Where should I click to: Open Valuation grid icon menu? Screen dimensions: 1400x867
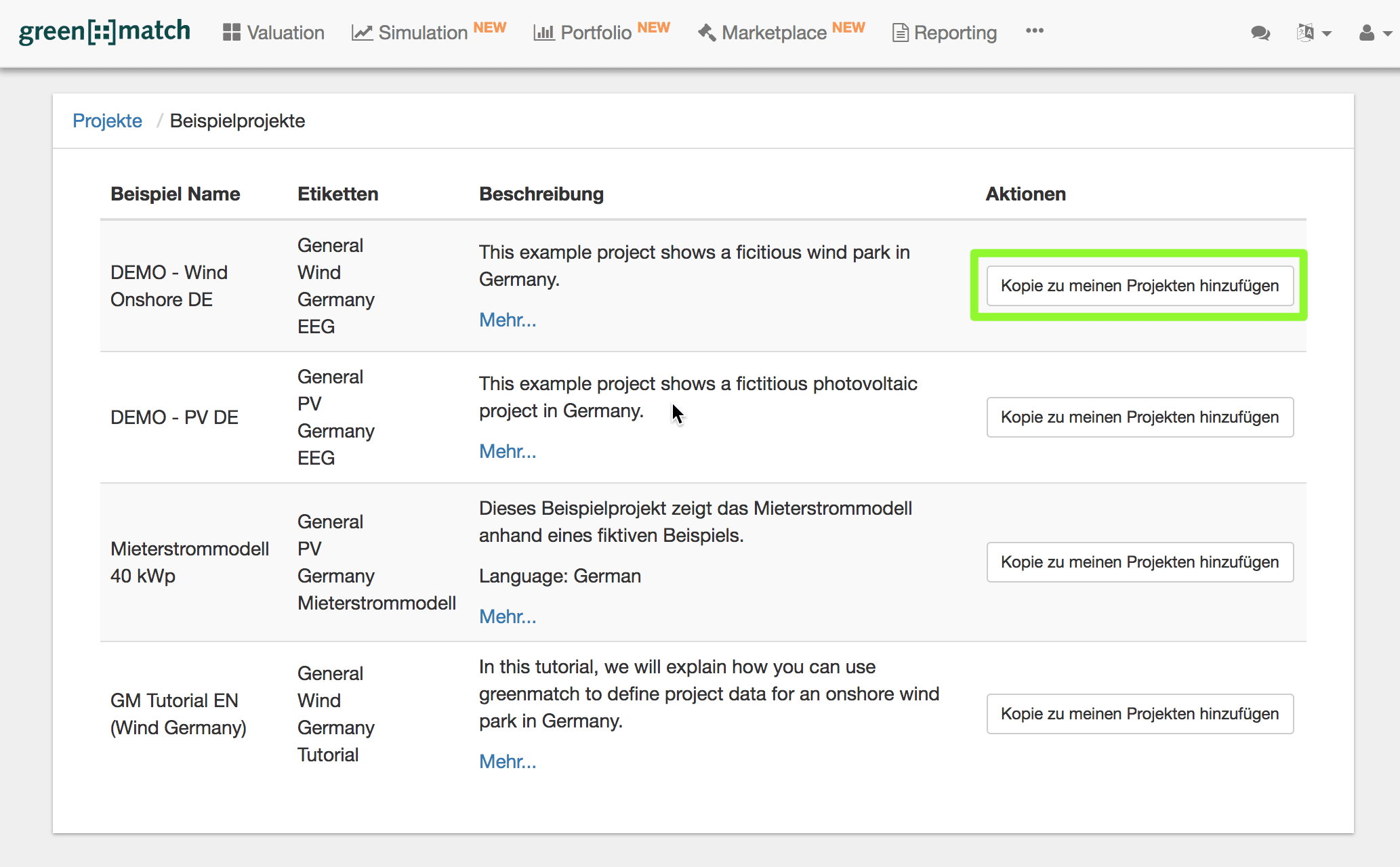pyautogui.click(x=232, y=33)
